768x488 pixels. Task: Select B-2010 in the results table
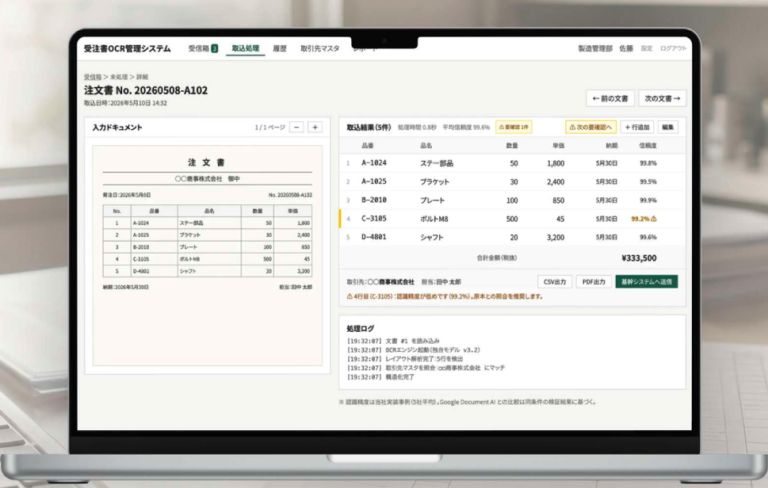[x=374, y=200]
